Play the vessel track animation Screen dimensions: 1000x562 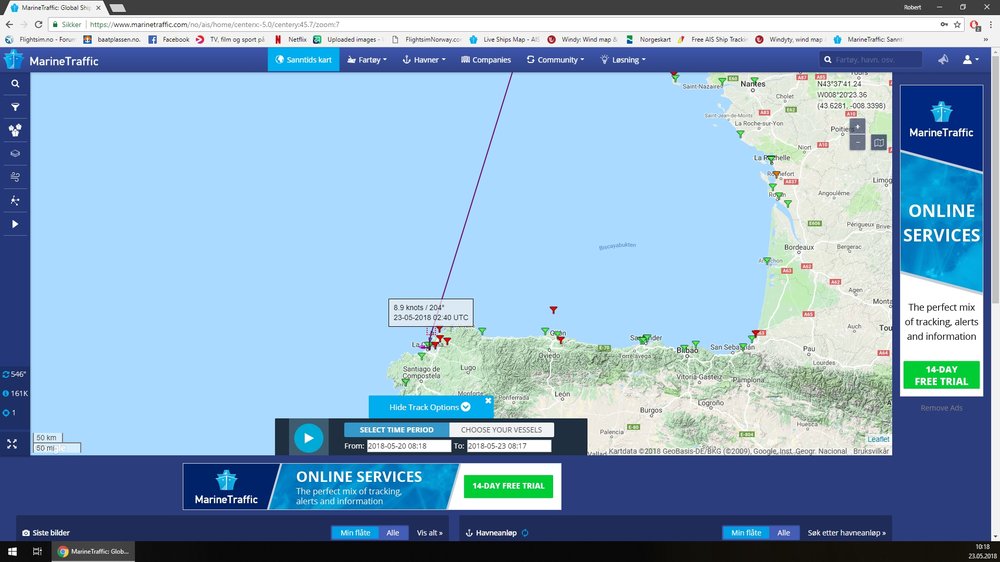(309, 438)
